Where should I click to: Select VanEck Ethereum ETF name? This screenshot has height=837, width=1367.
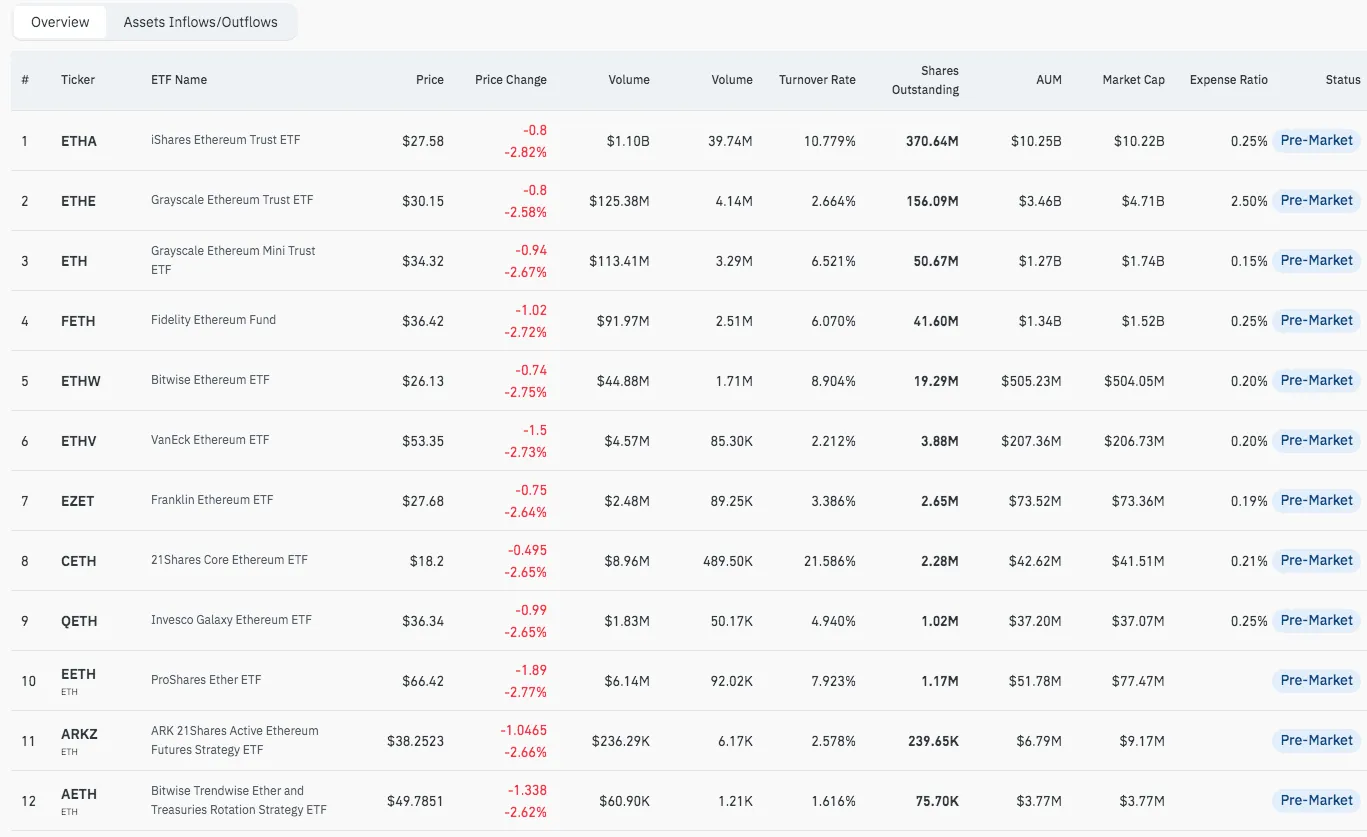tap(210, 440)
